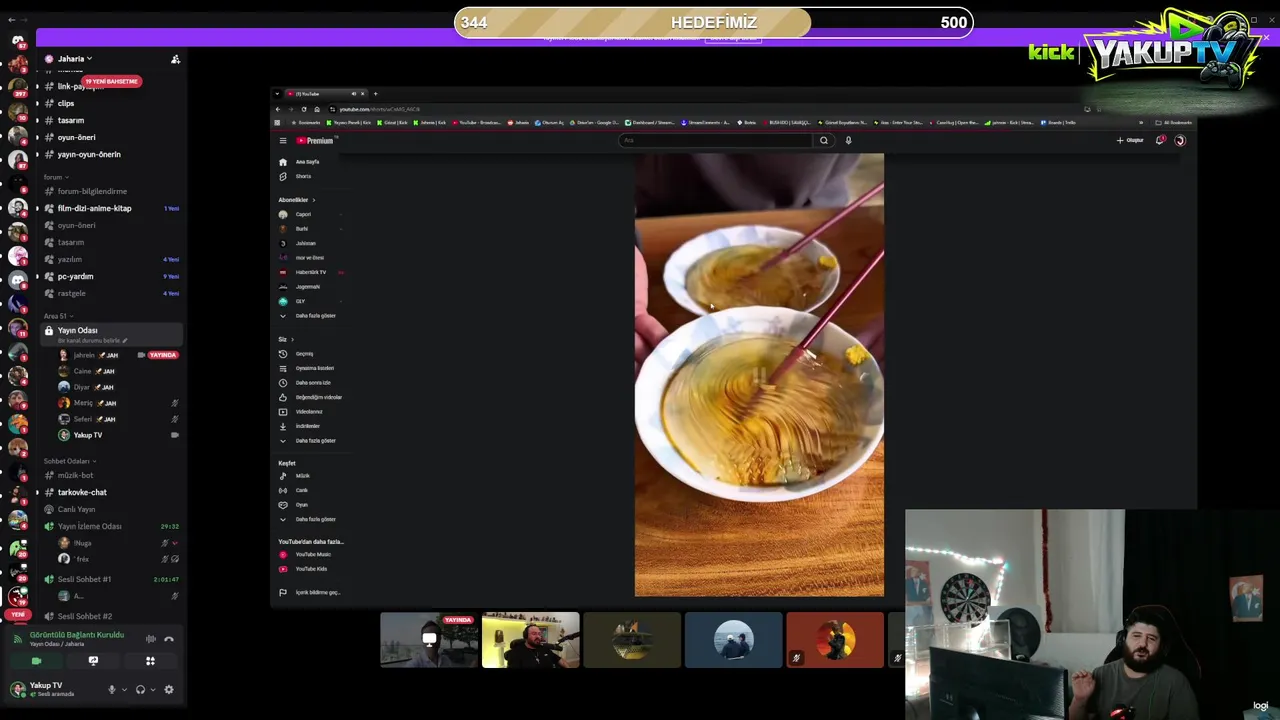The image size is (1280, 720).
Task: Jump to the 19 yeni bahsetme pill
Action: coord(111,81)
